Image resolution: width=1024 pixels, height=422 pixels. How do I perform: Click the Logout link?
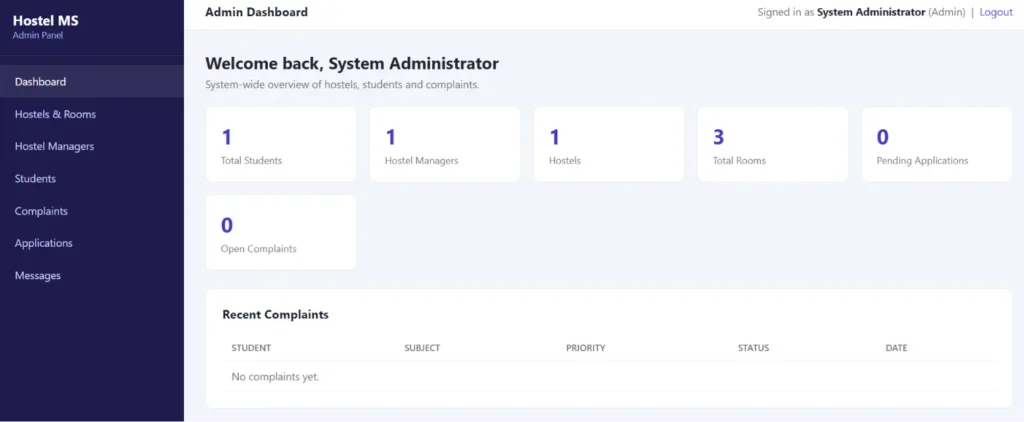point(996,12)
